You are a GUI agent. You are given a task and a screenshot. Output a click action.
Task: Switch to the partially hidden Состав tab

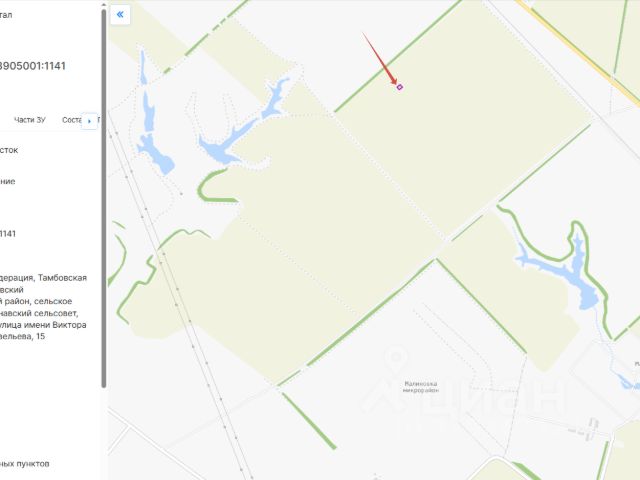point(71,120)
